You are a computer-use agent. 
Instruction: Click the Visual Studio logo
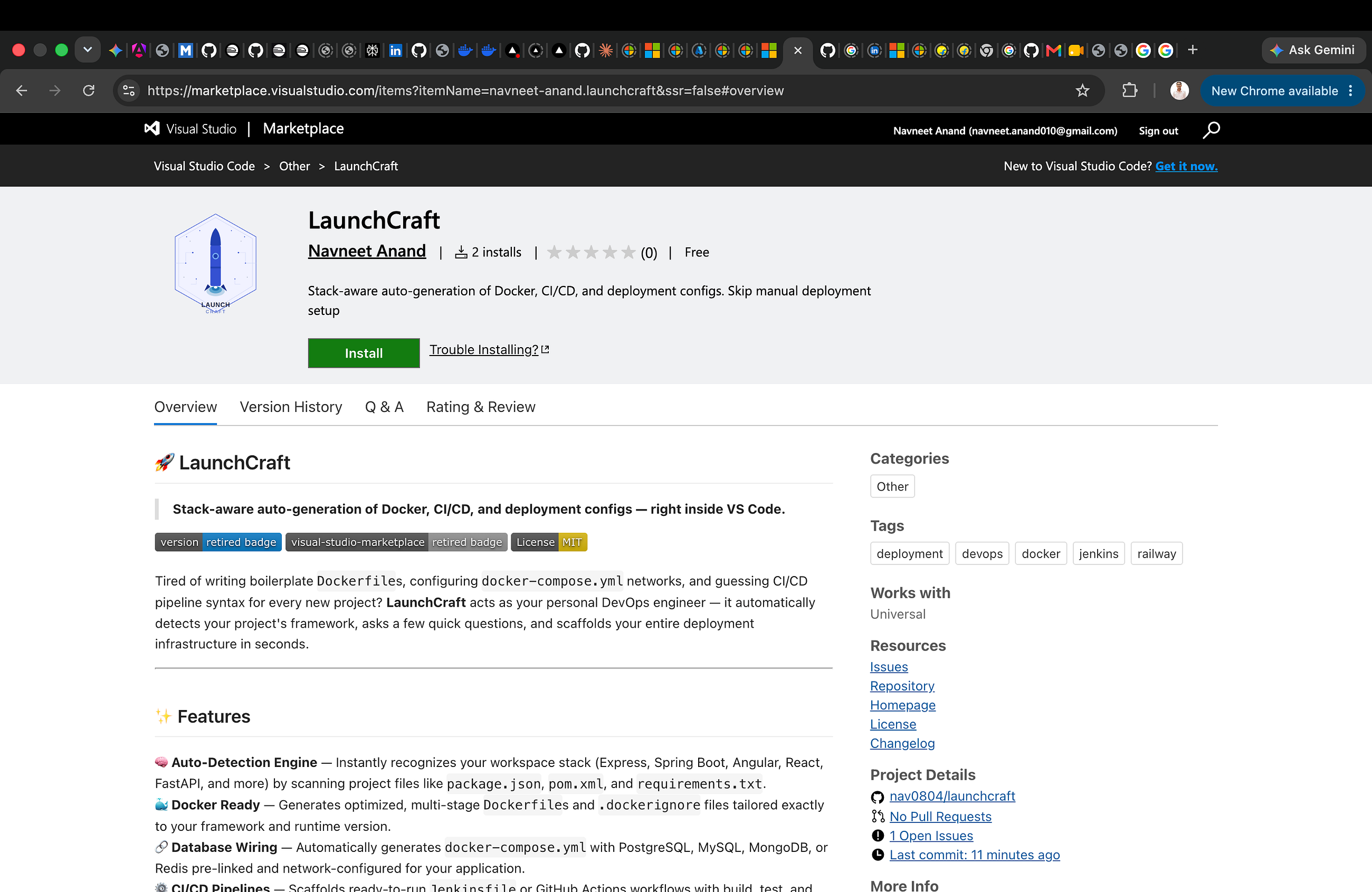point(190,129)
